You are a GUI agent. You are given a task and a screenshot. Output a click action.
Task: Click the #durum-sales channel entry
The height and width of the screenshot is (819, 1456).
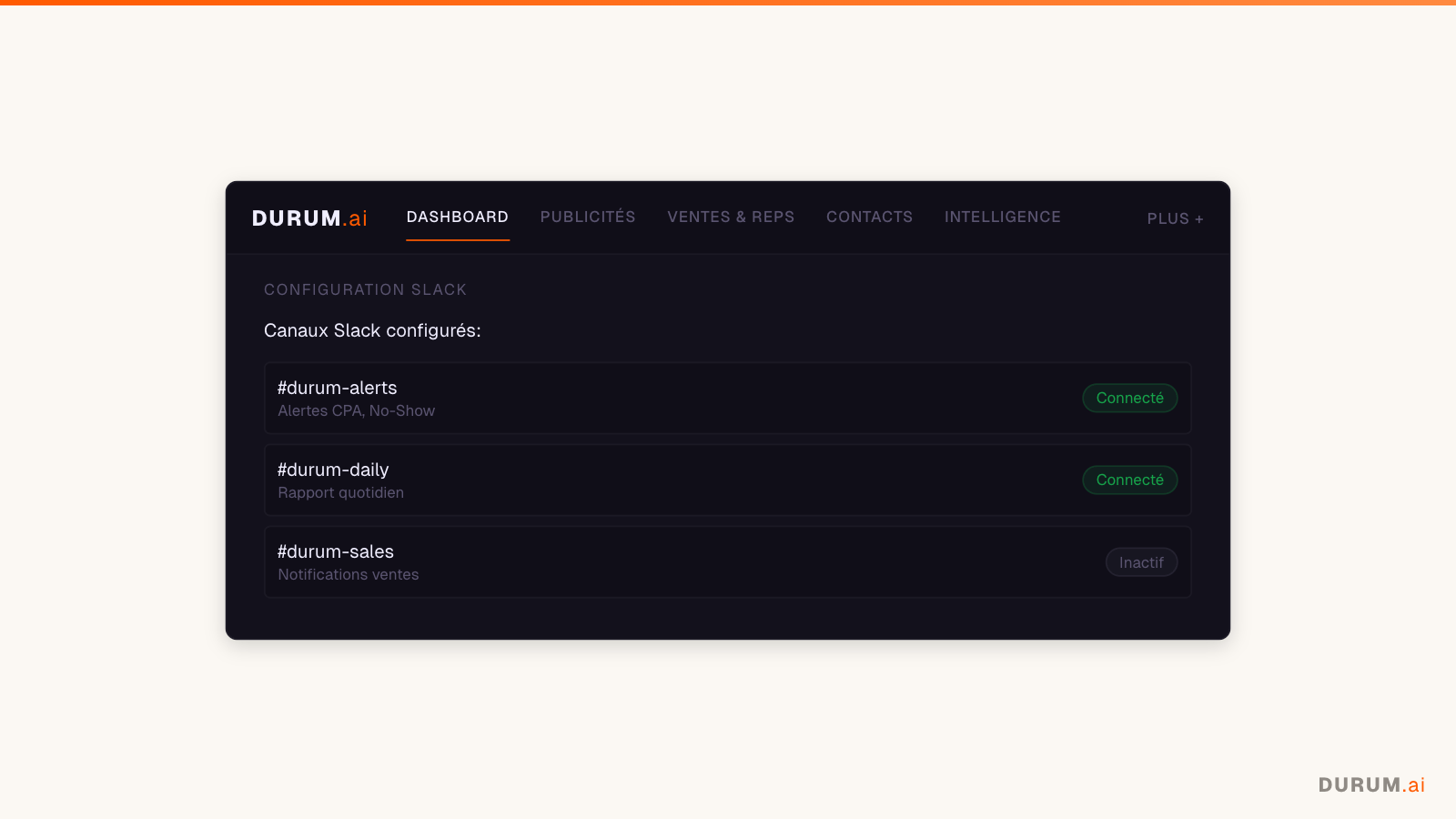[x=637, y=561]
